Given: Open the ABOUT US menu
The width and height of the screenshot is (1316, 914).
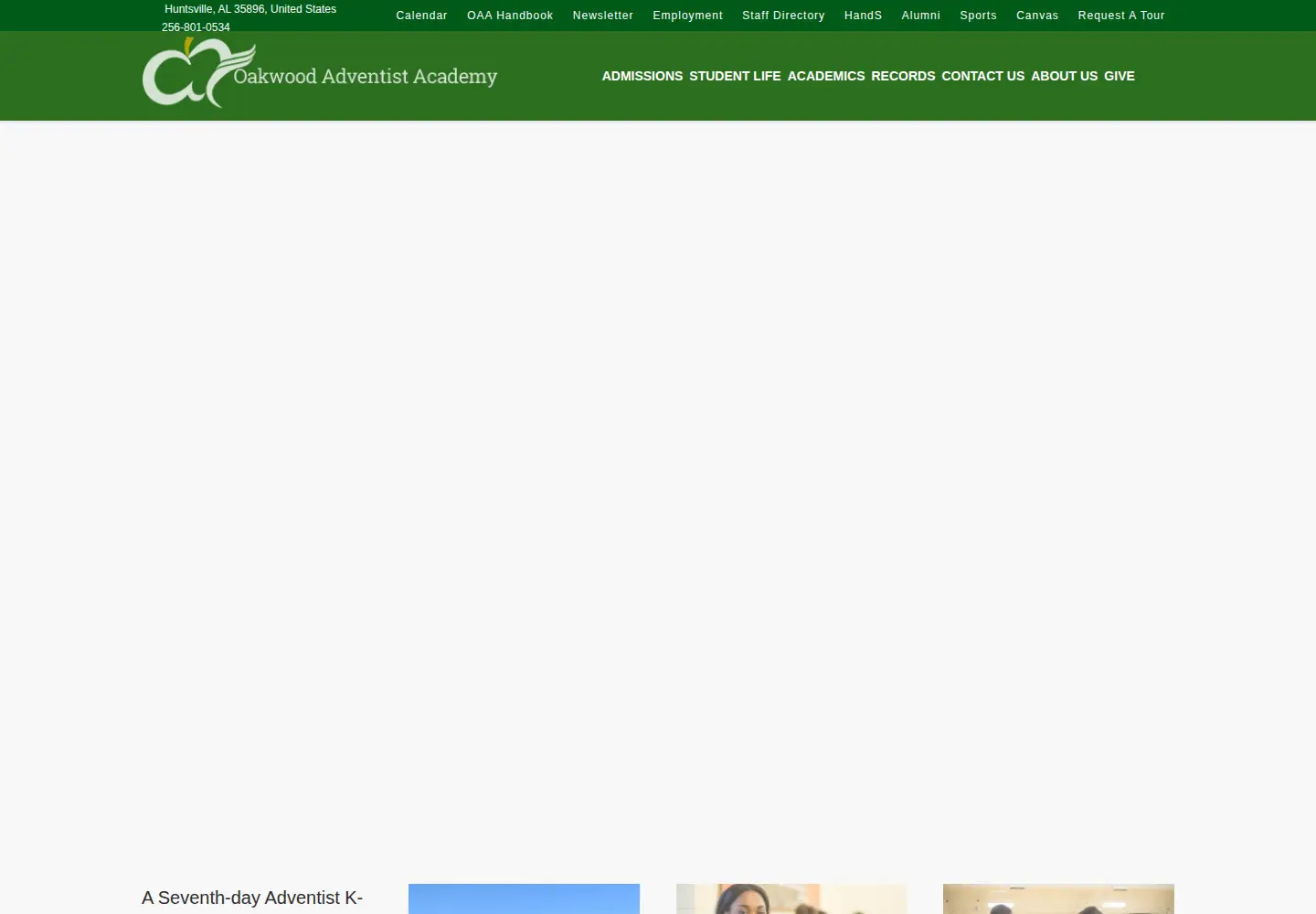Looking at the screenshot, I should click(1064, 76).
